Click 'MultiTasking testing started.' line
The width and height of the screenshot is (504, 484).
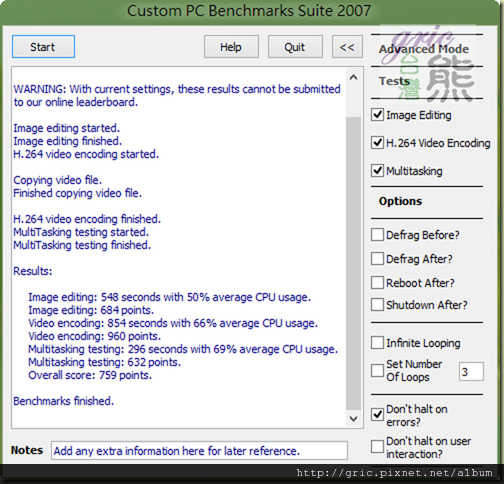(x=81, y=232)
